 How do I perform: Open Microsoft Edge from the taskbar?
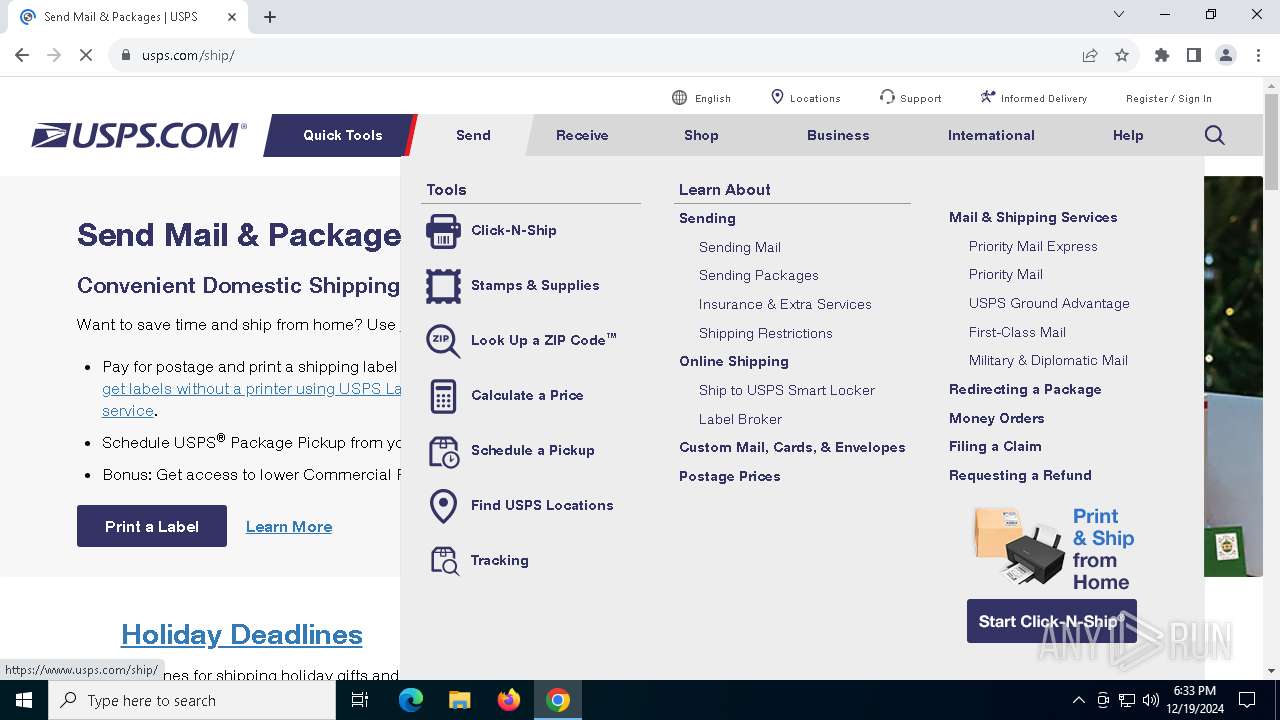coord(411,700)
